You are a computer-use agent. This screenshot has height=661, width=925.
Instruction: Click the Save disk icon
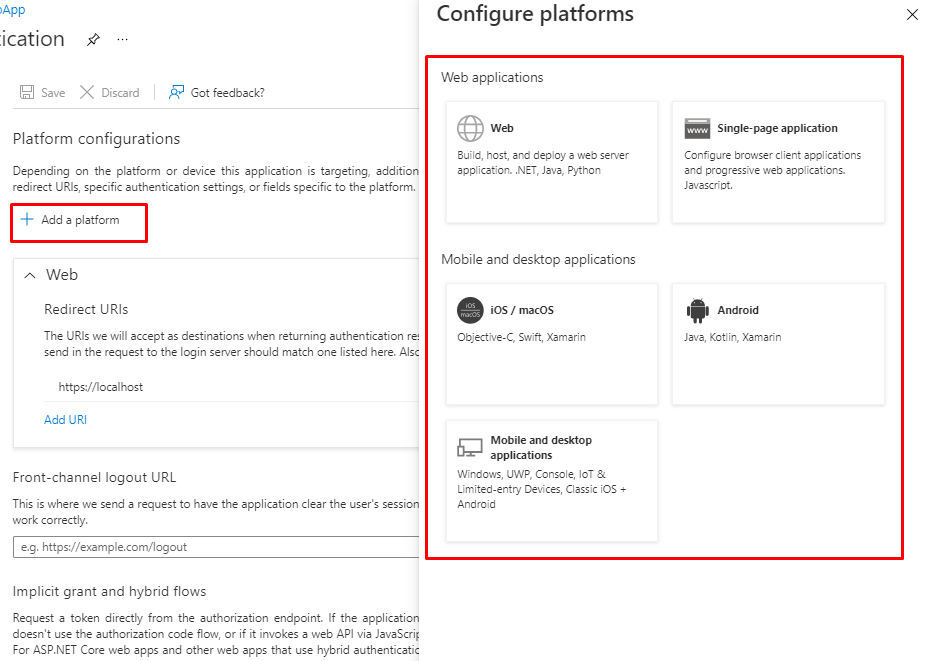(x=28, y=92)
